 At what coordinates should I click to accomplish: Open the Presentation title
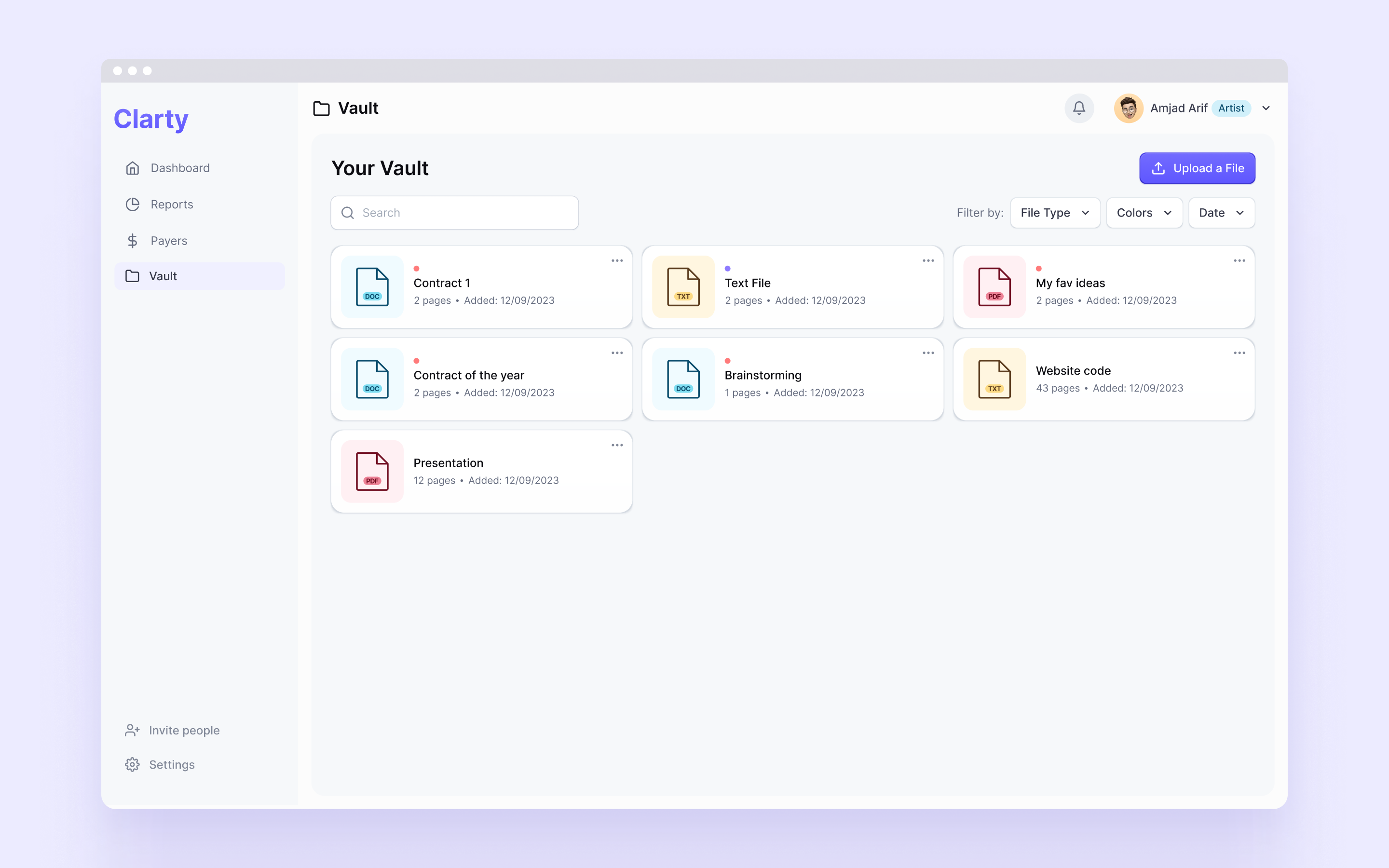coord(448,463)
